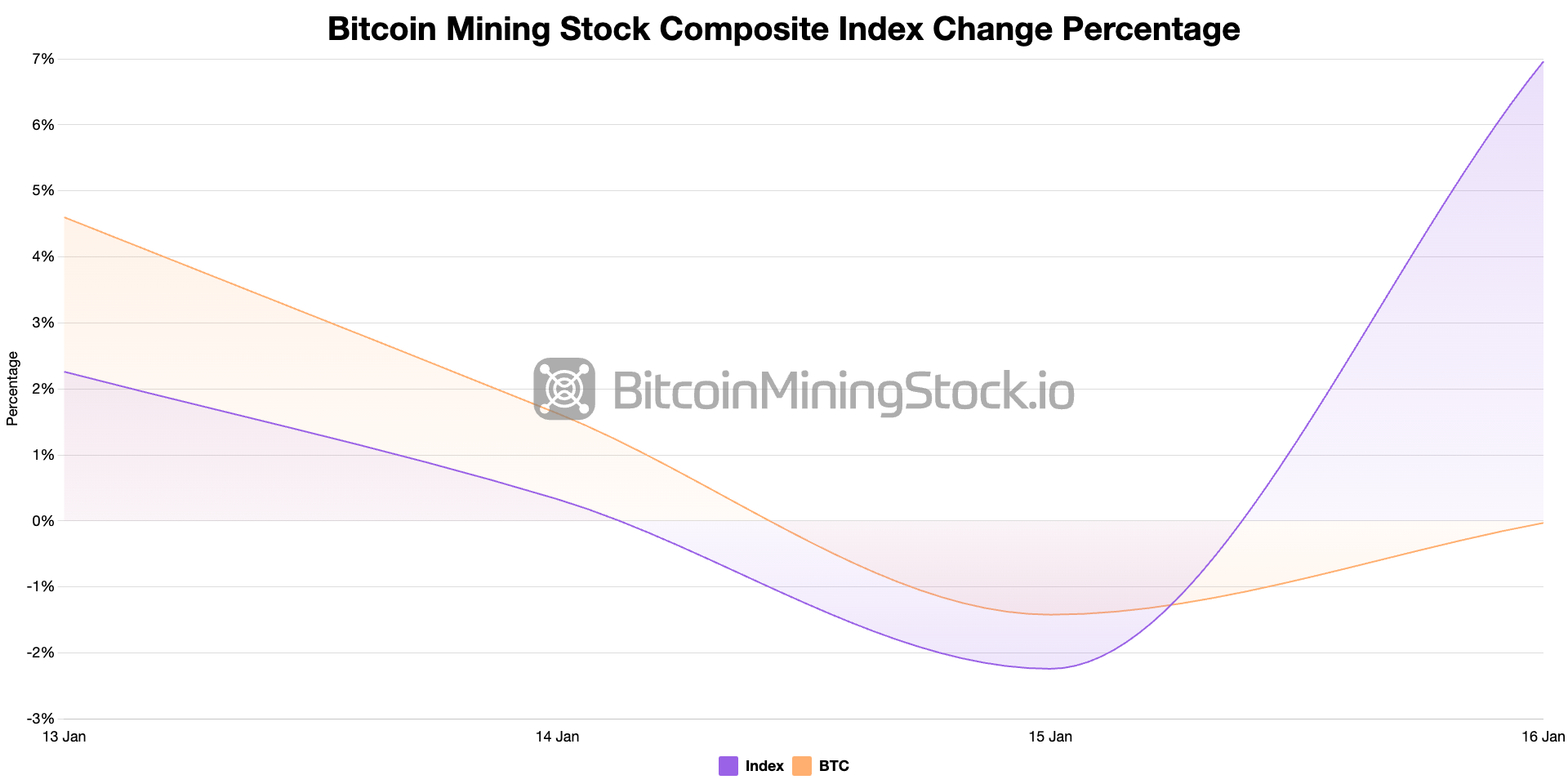This screenshot has height=784, width=1568.
Task: Click the Index line peak at 16 Jan
Action: point(1542,62)
